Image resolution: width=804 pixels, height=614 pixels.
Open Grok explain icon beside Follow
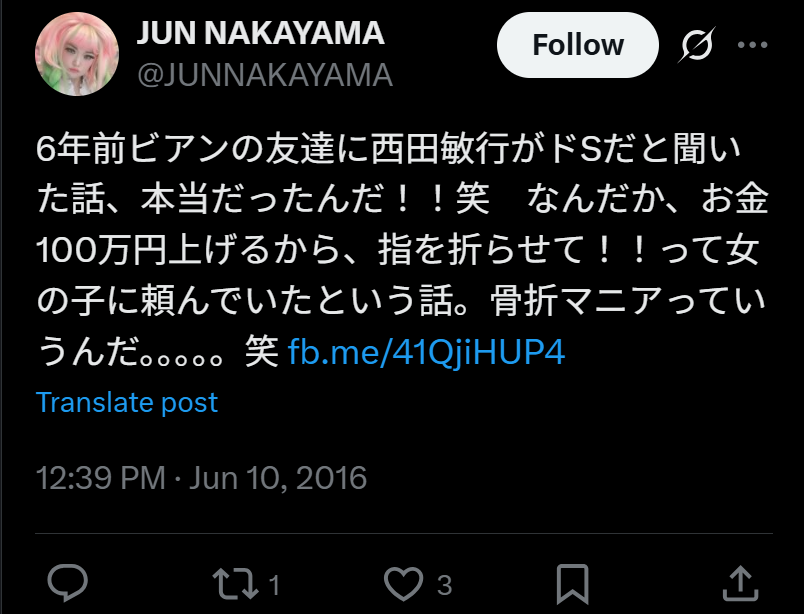coord(696,45)
